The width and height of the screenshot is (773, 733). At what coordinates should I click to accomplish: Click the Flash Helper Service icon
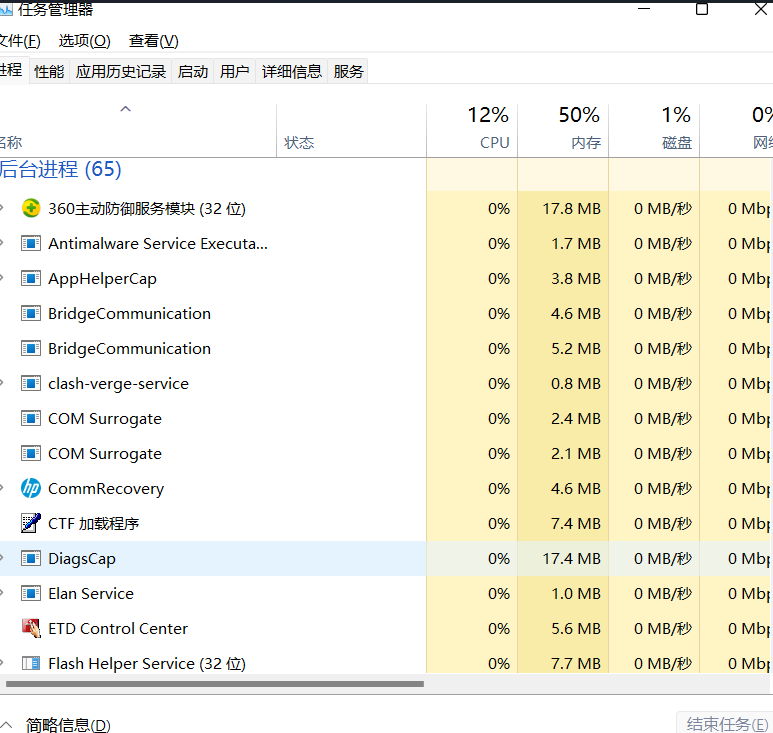click(31, 663)
